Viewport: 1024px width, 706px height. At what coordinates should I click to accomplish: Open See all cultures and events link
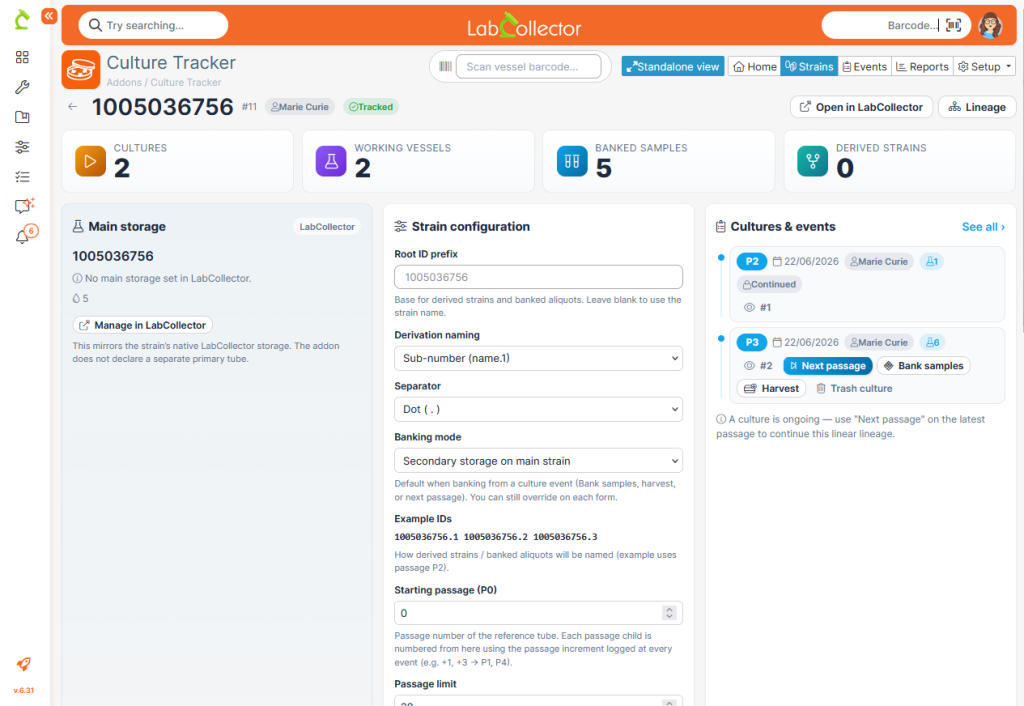click(x=983, y=227)
